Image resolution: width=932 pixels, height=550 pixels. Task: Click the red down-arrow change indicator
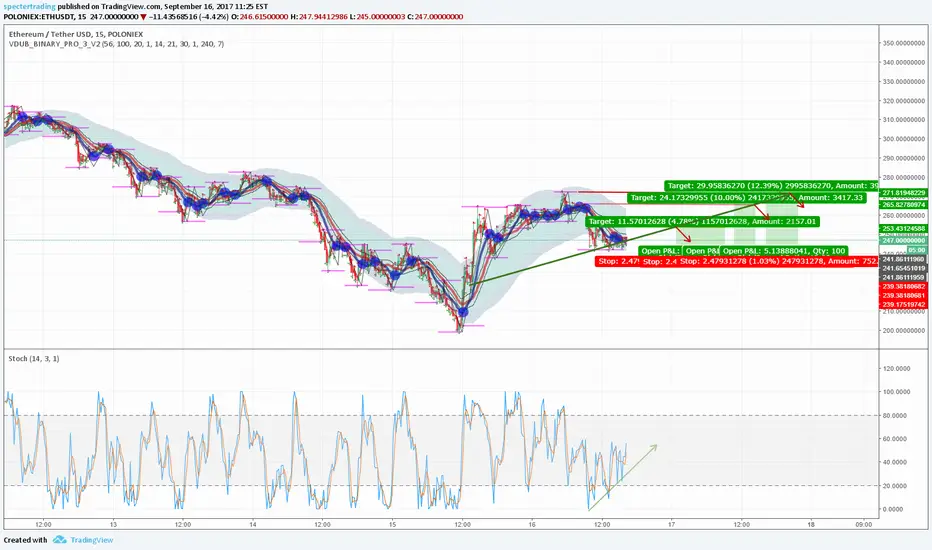point(143,17)
